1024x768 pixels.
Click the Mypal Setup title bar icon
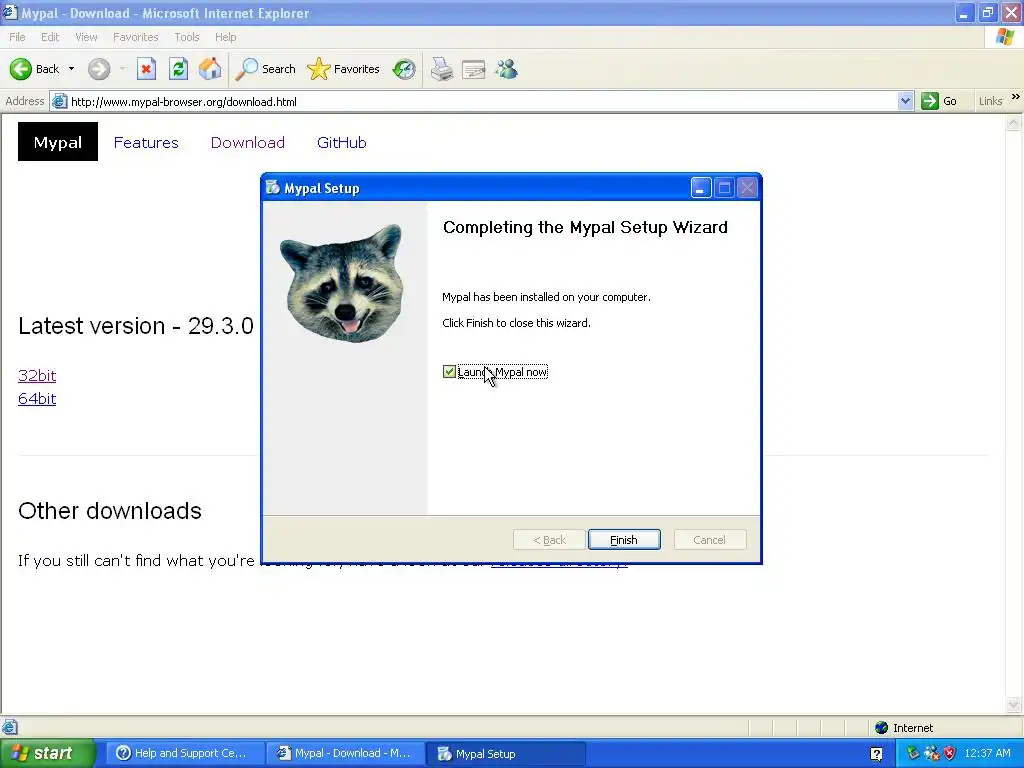pyautogui.click(x=272, y=188)
